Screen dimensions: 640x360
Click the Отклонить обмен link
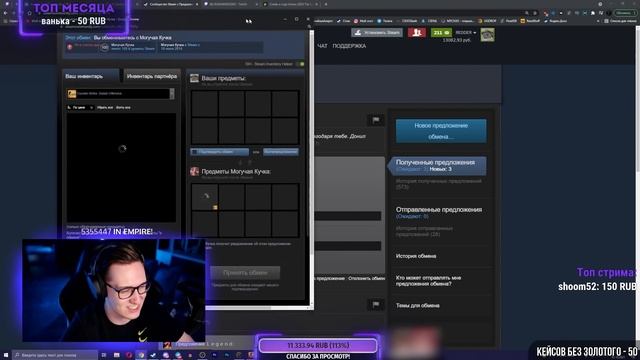367,278
